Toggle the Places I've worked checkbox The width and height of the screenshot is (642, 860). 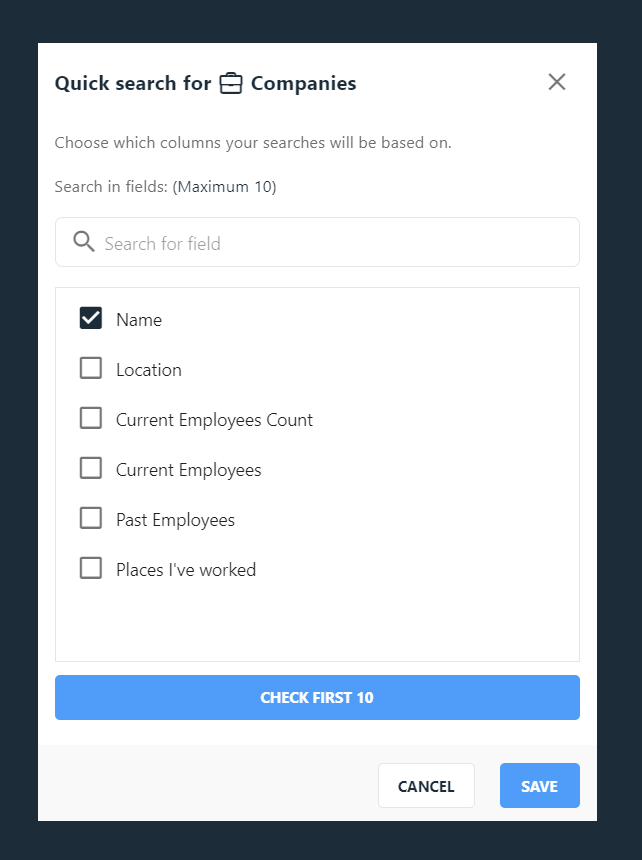click(x=91, y=568)
